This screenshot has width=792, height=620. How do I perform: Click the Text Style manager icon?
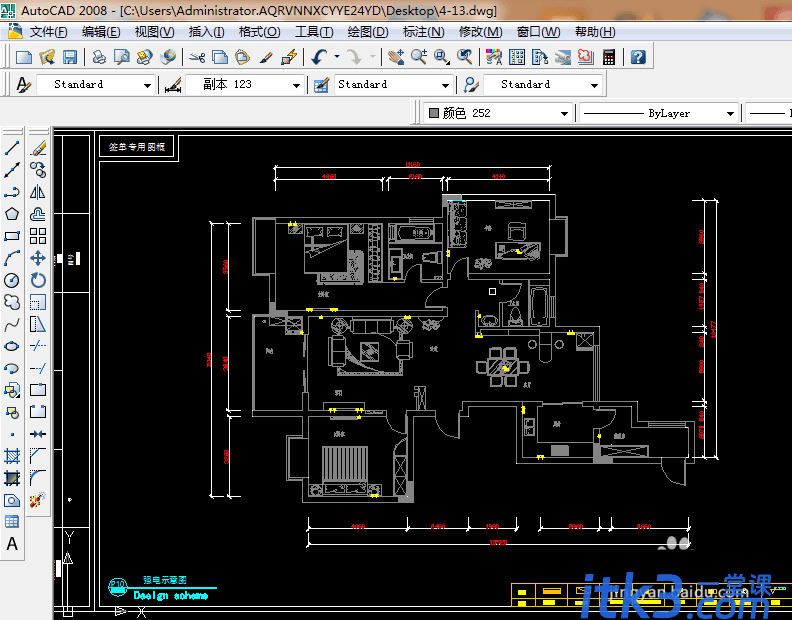(23, 84)
